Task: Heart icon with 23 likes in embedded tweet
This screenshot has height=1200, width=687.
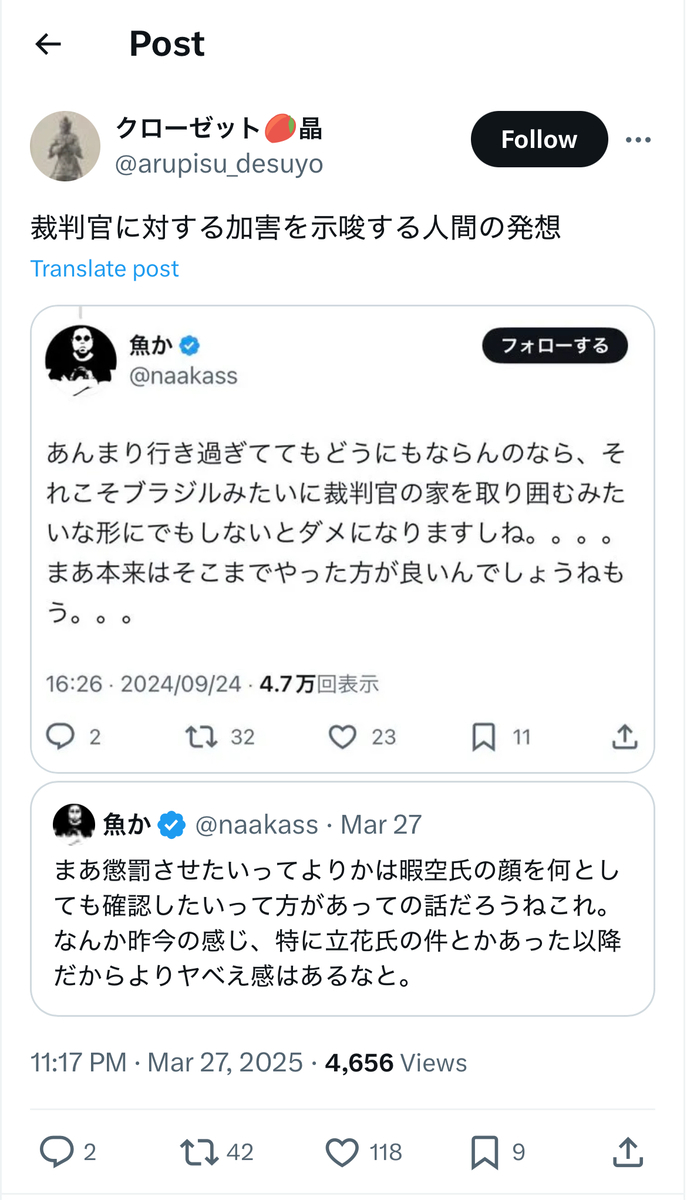Action: (343, 737)
